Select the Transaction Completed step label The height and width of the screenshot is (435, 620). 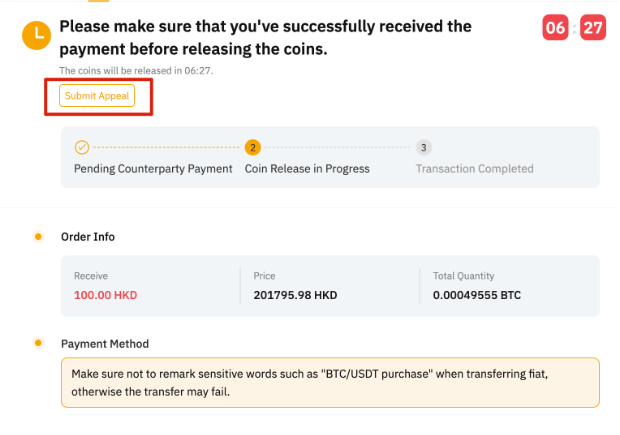pyautogui.click(x=475, y=169)
